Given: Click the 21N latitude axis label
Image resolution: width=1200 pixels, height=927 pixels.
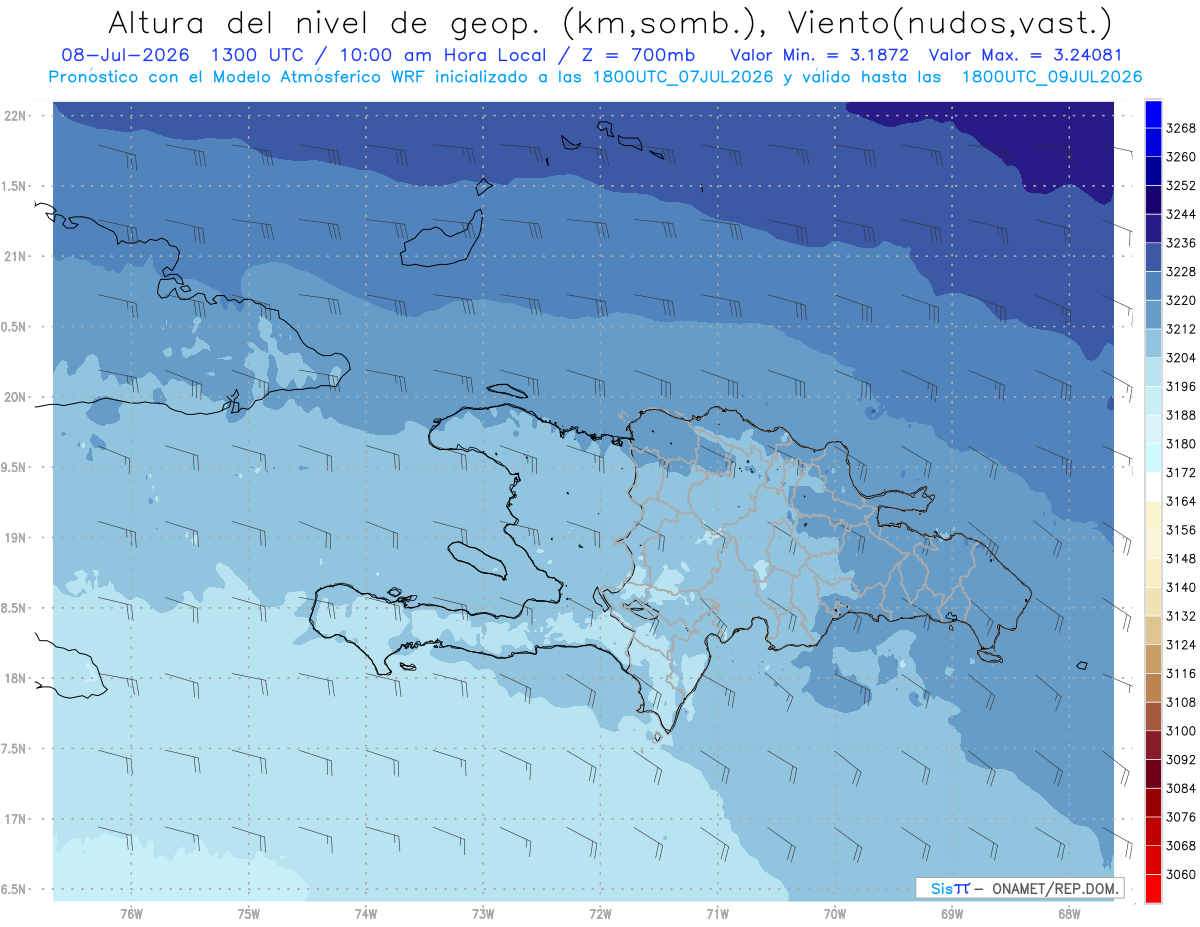Looking at the screenshot, I should coord(15,257).
